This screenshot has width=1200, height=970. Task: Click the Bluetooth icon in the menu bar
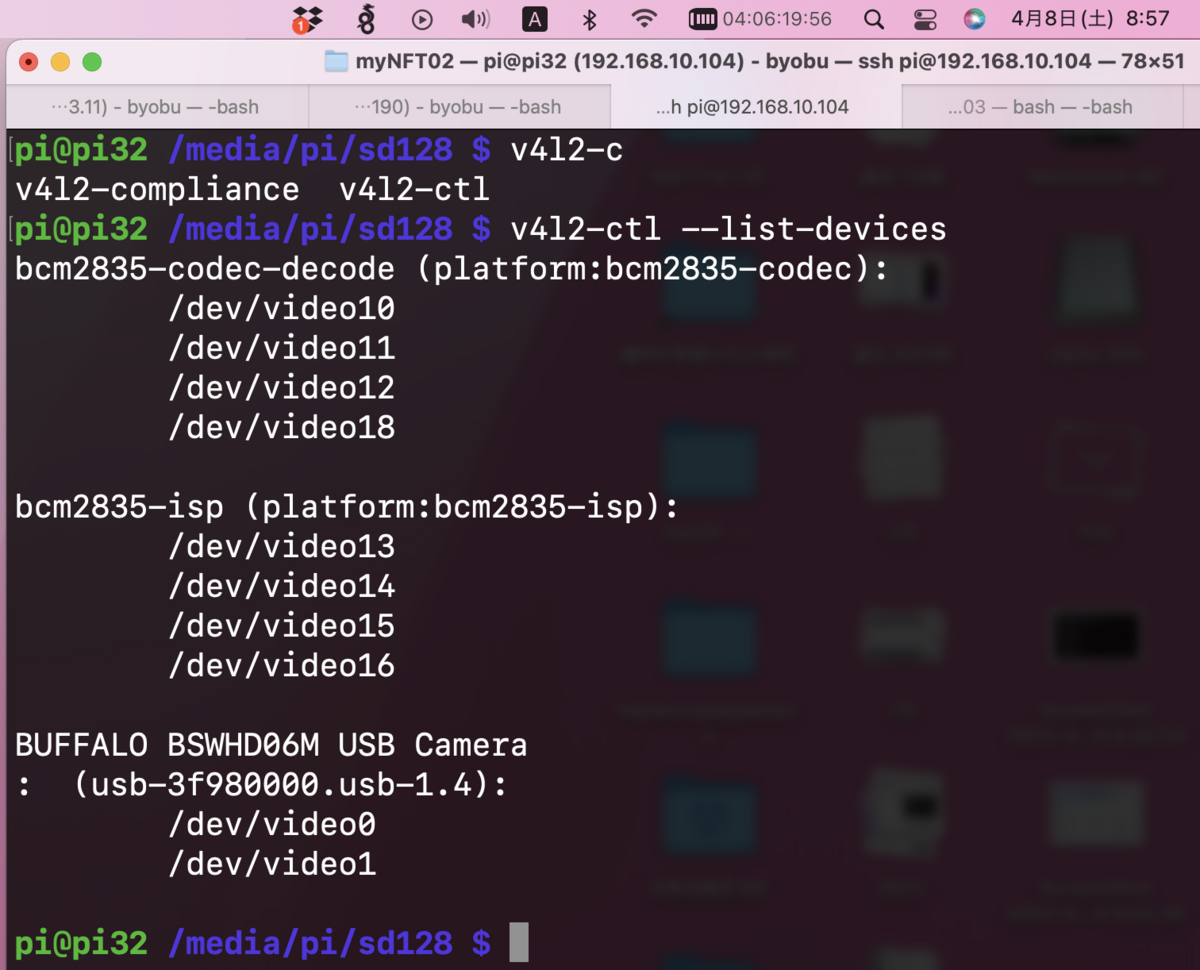coord(588,19)
